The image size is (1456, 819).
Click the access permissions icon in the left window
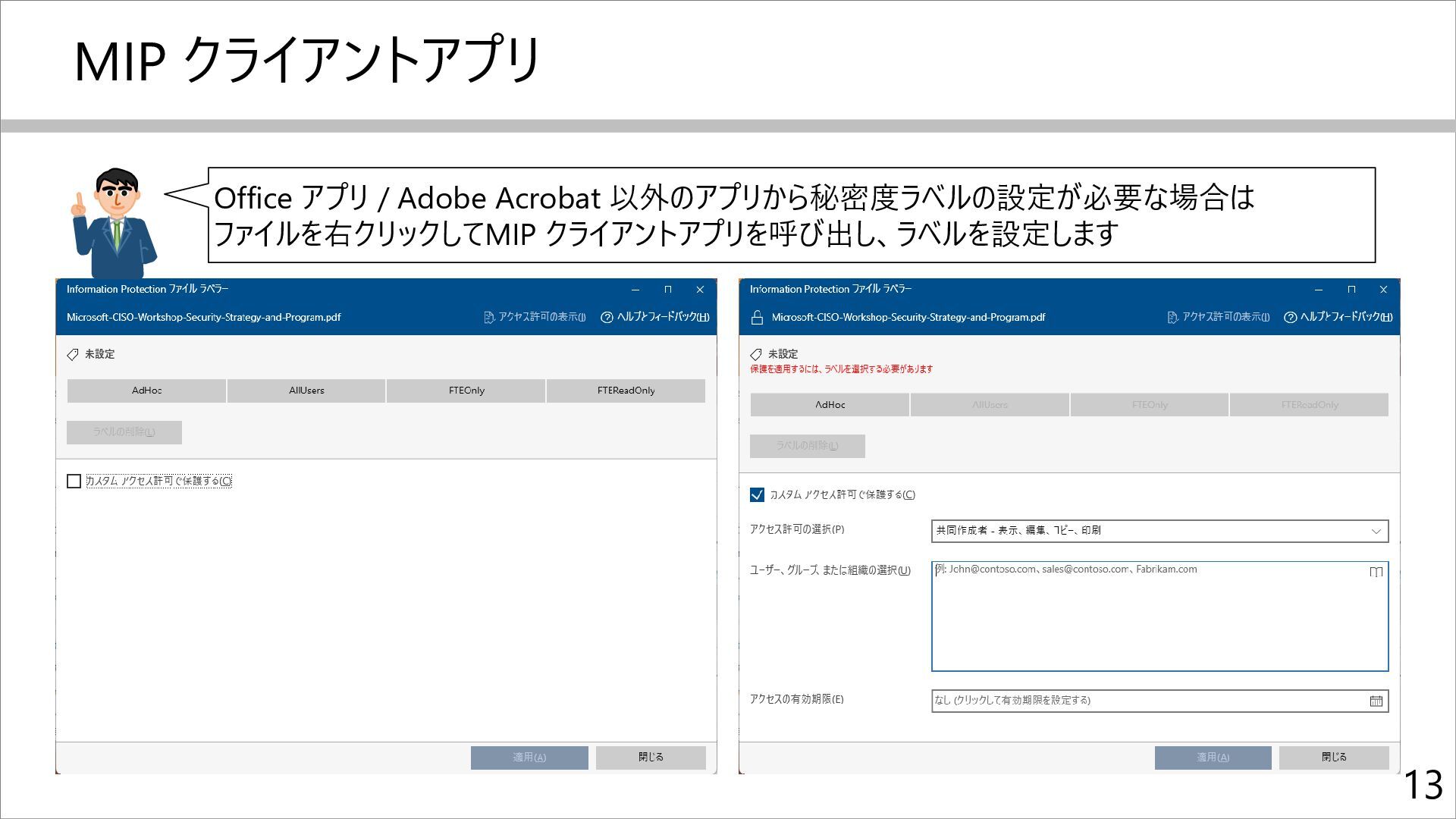click(x=489, y=317)
